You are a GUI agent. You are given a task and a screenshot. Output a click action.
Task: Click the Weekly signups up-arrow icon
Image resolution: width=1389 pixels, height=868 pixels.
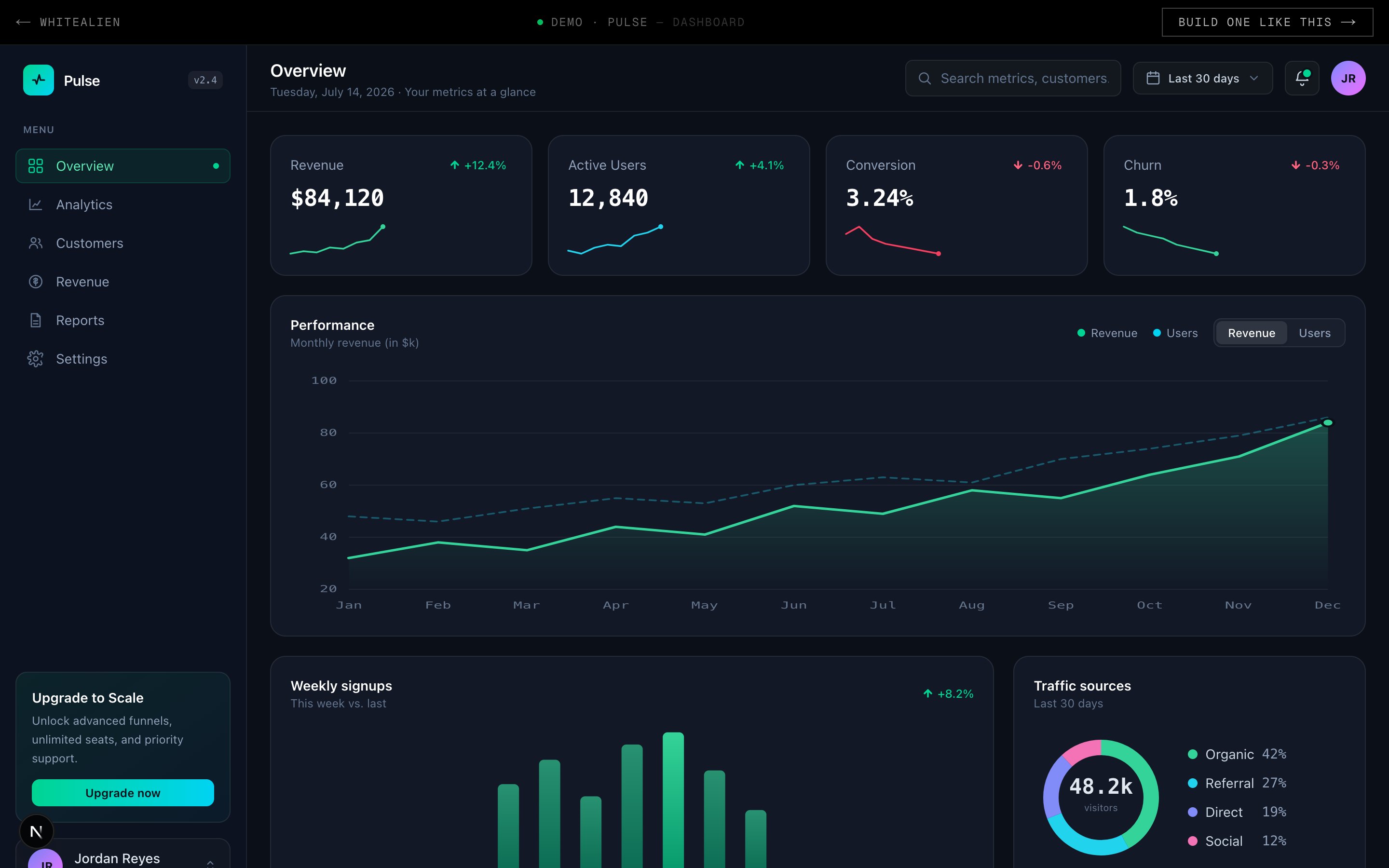pyautogui.click(x=927, y=693)
